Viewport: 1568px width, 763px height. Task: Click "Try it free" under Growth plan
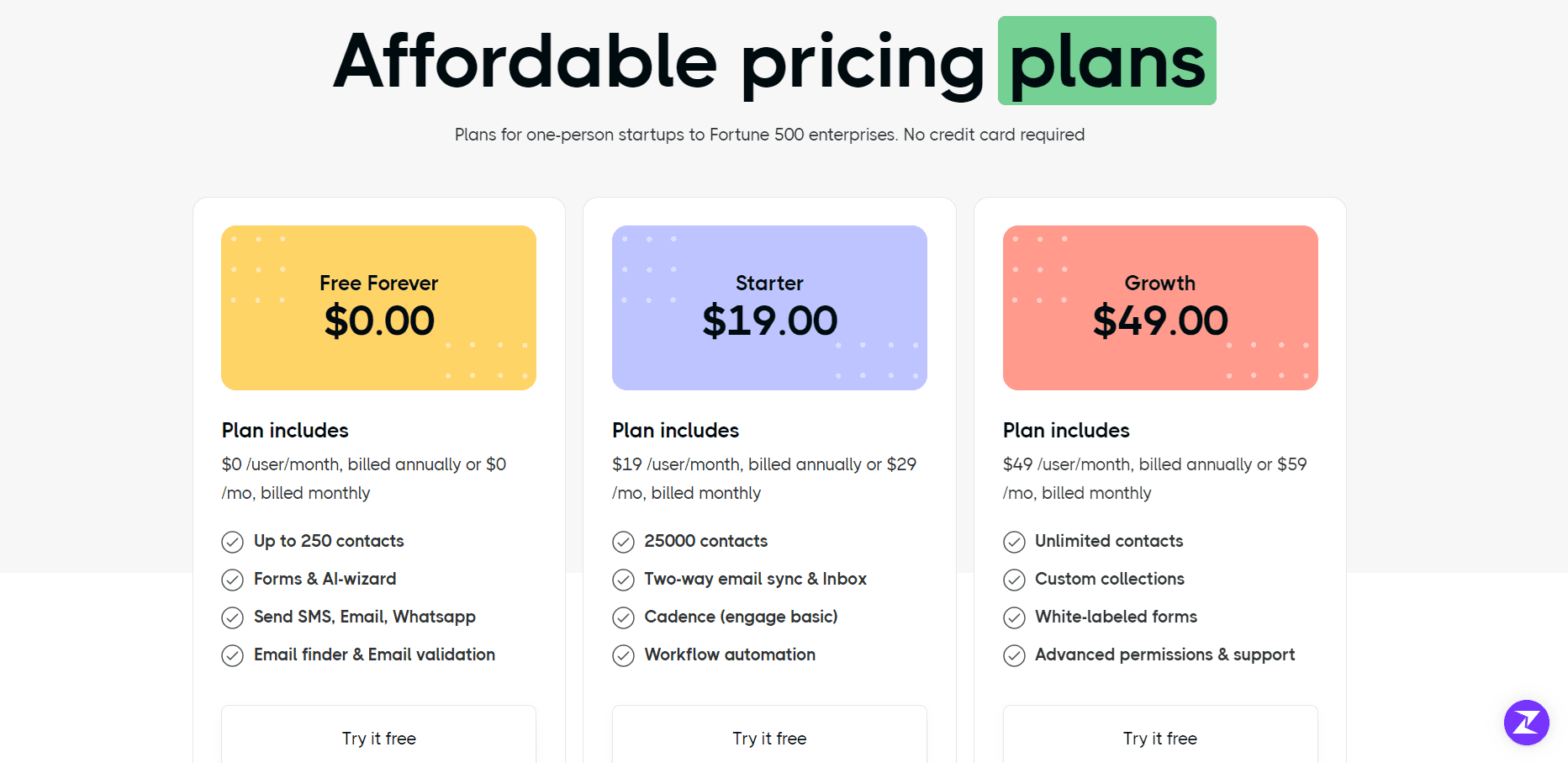pyautogui.click(x=1159, y=738)
